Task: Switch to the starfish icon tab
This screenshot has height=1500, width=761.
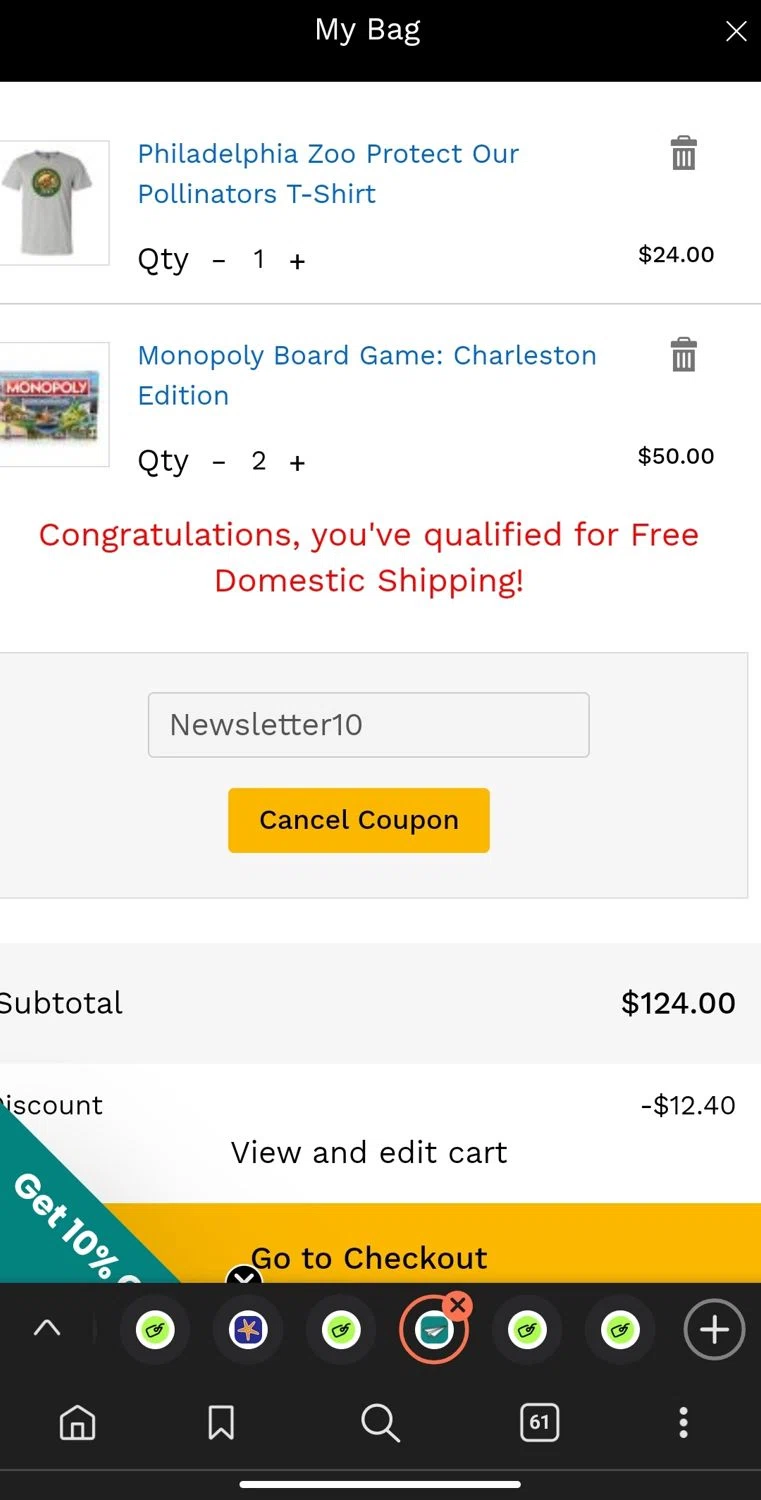Action: tap(248, 1330)
